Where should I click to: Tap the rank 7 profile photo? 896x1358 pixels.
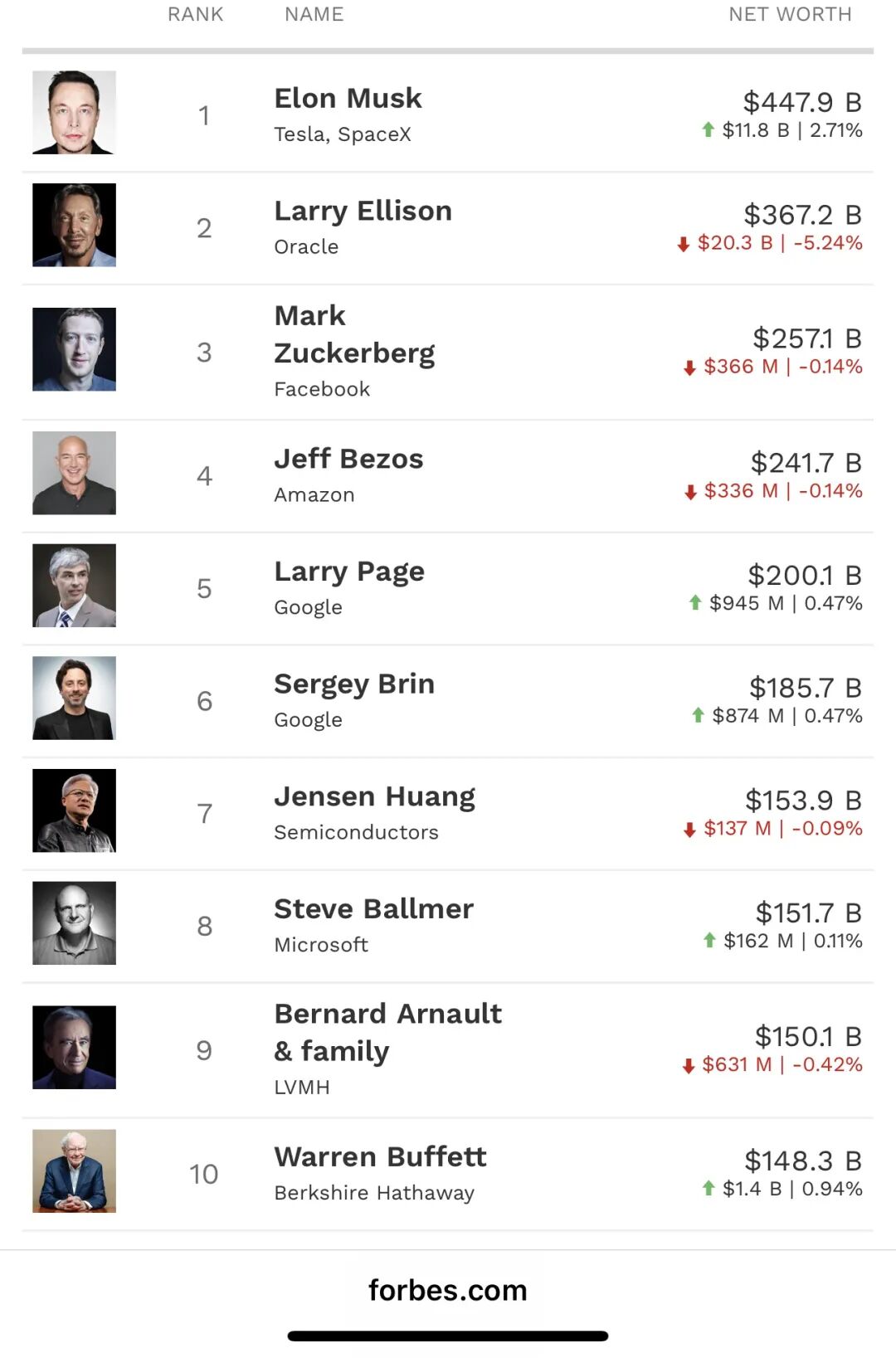click(74, 810)
